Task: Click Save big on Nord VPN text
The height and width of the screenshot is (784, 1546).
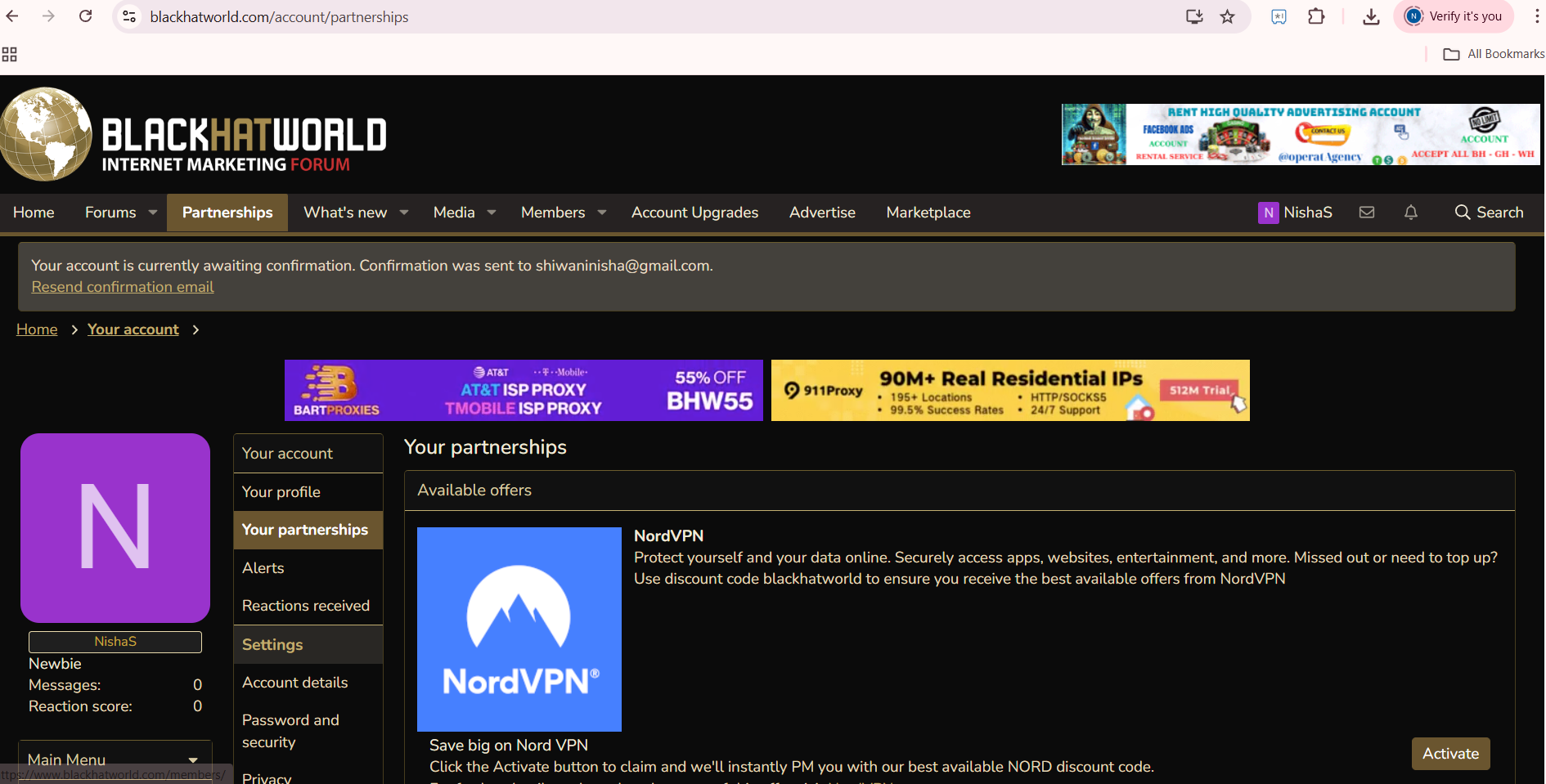Action: click(x=509, y=746)
